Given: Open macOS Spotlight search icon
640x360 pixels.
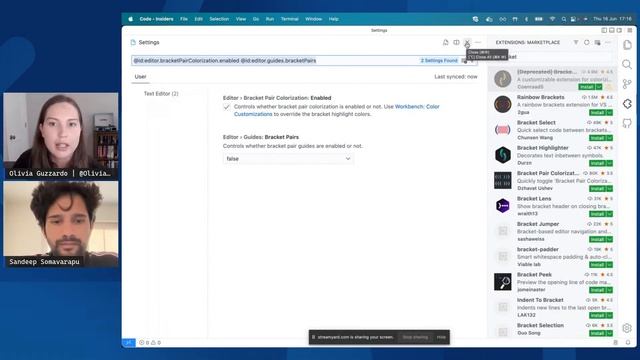Looking at the screenshot, I should coord(564,19).
